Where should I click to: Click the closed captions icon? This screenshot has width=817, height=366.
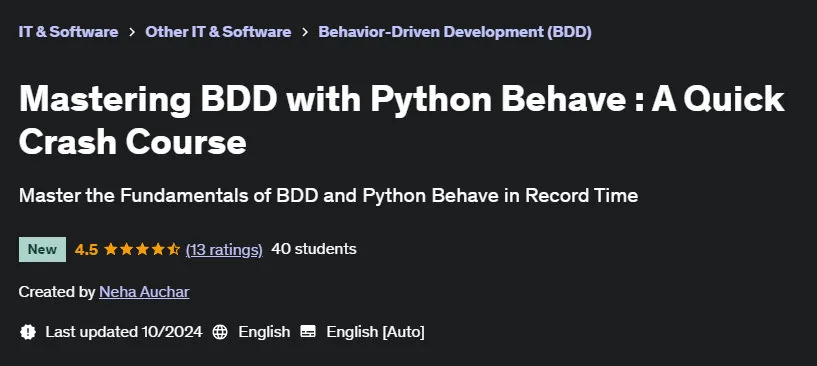tap(308, 332)
